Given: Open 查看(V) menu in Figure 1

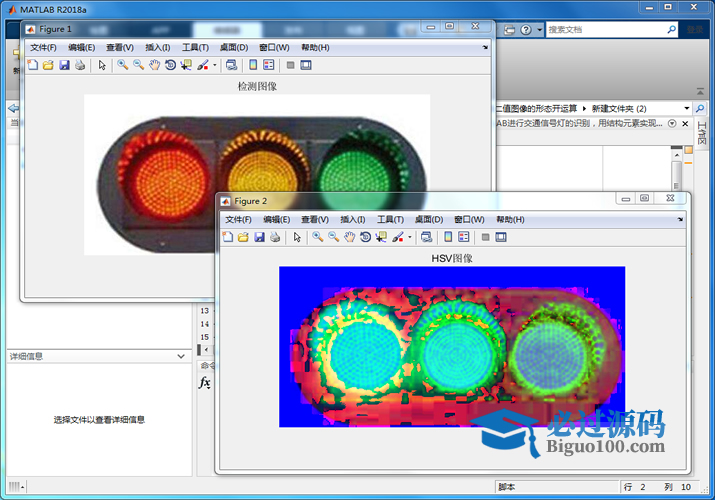Looking at the screenshot, I should click(x=120, y=47).
